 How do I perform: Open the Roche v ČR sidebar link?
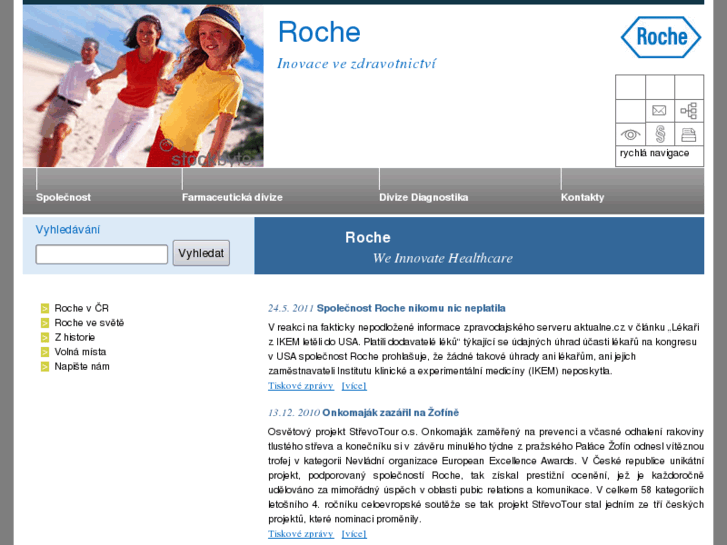(x=82, y=308)
